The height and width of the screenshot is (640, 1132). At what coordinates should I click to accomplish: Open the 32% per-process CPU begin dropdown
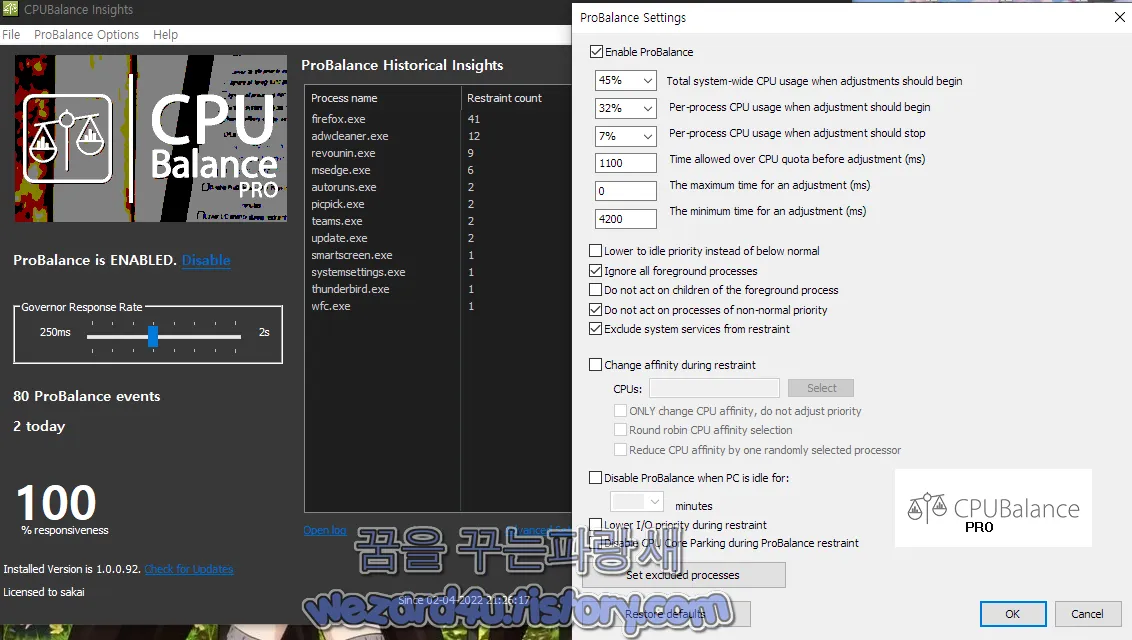(626, 108)
